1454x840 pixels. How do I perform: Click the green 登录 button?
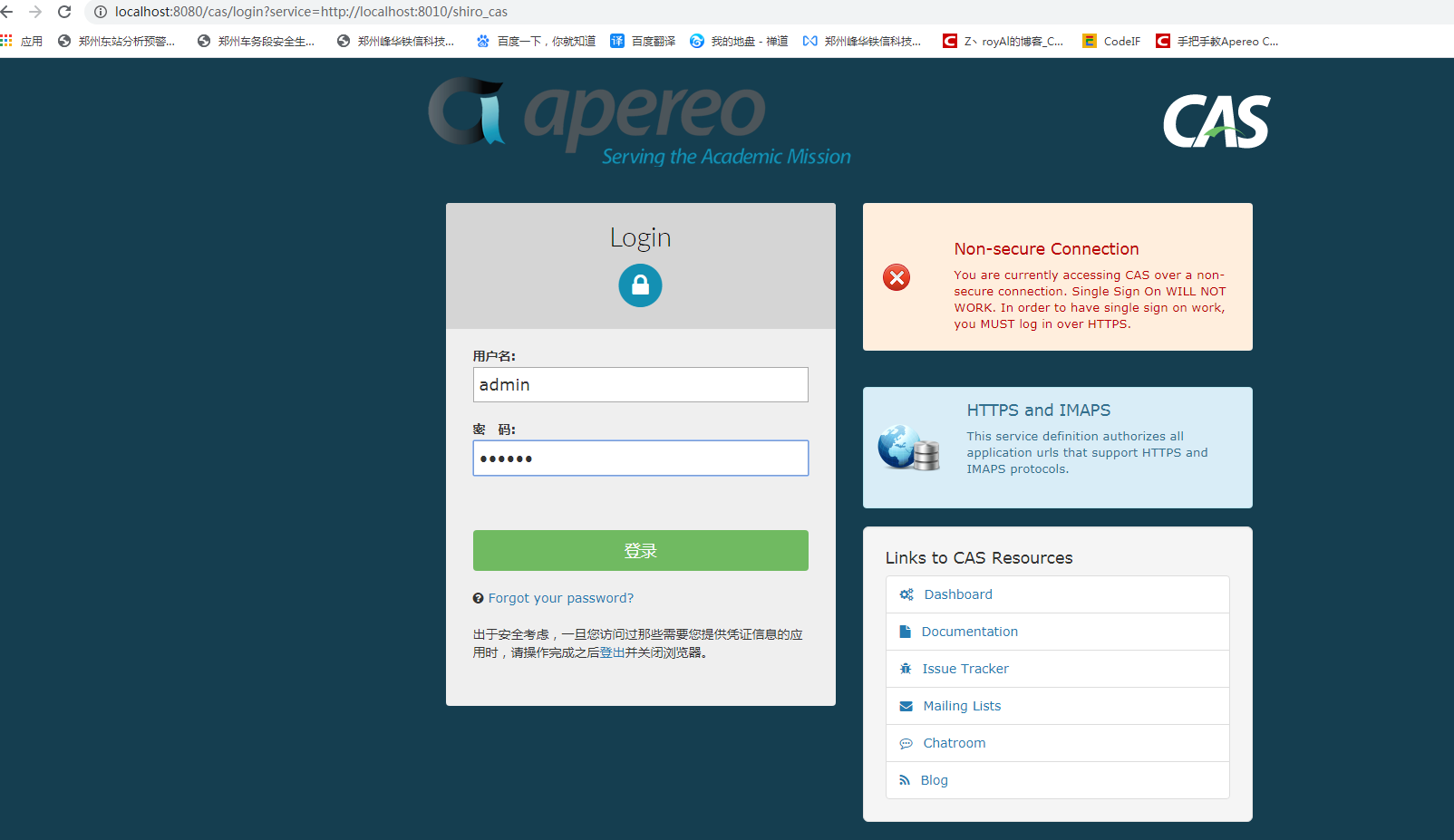(640, 550)
